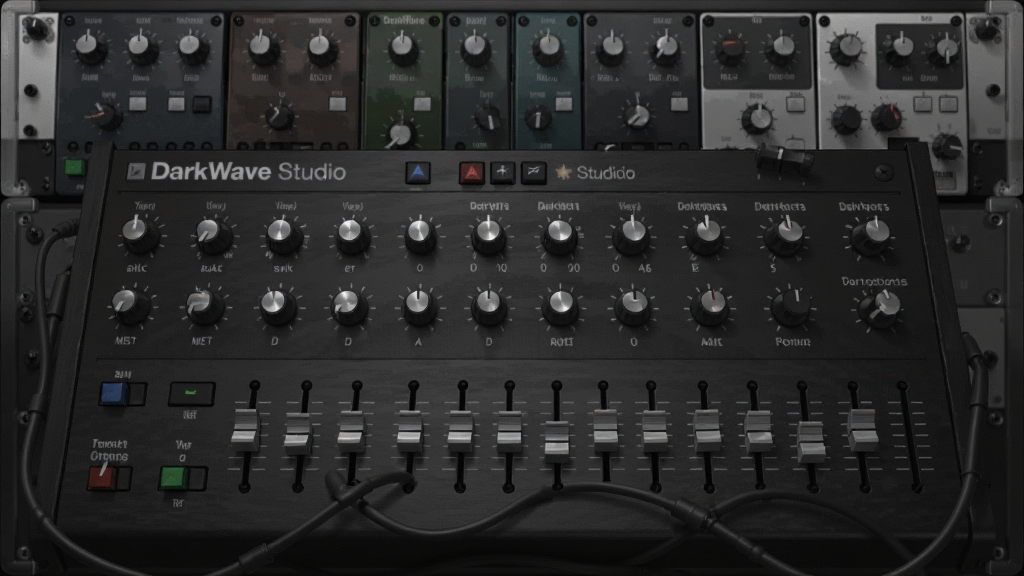Viewport: 1024px width, 576px height.
Task: Click the DarkWave Studio title text
Action: point(248,172)
